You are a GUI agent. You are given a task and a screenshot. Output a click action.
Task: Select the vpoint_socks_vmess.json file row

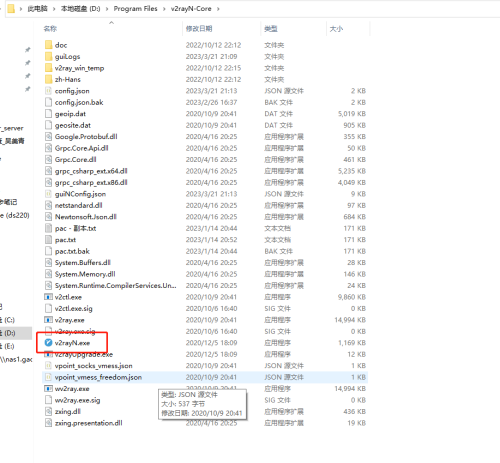pos(205,366)
